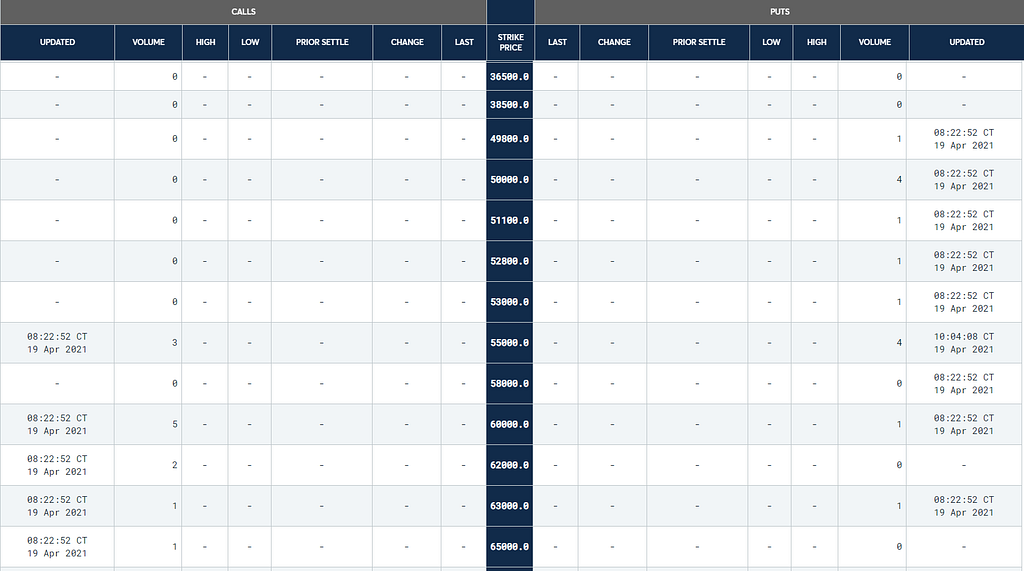Select strike price 38500.0

point(509,105)
